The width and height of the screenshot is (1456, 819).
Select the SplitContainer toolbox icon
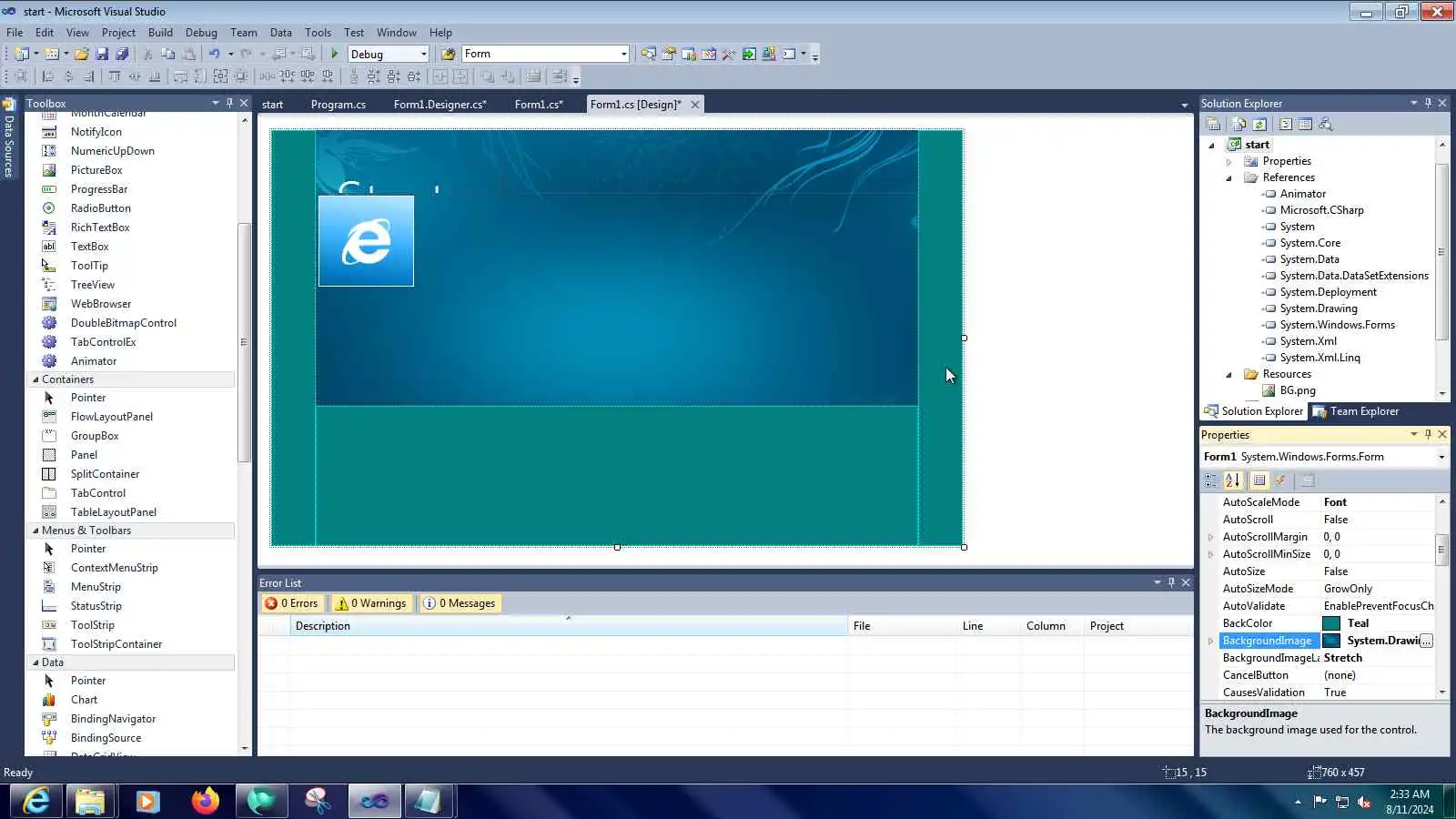click(49, 474)
